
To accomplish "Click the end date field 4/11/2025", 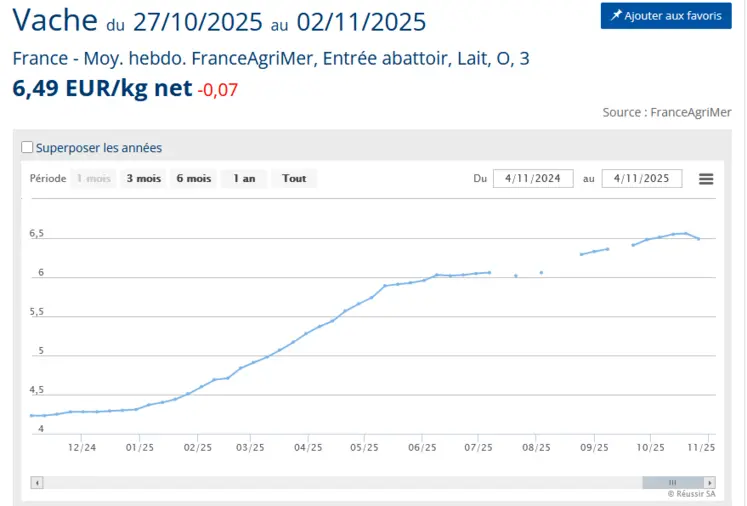I will [641, 179].
